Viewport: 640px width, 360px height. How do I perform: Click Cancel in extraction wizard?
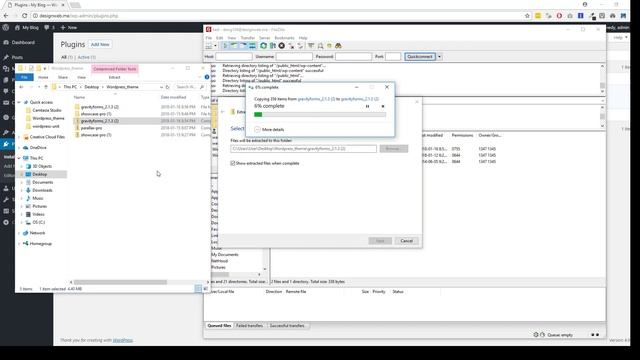tap(406, 241)
